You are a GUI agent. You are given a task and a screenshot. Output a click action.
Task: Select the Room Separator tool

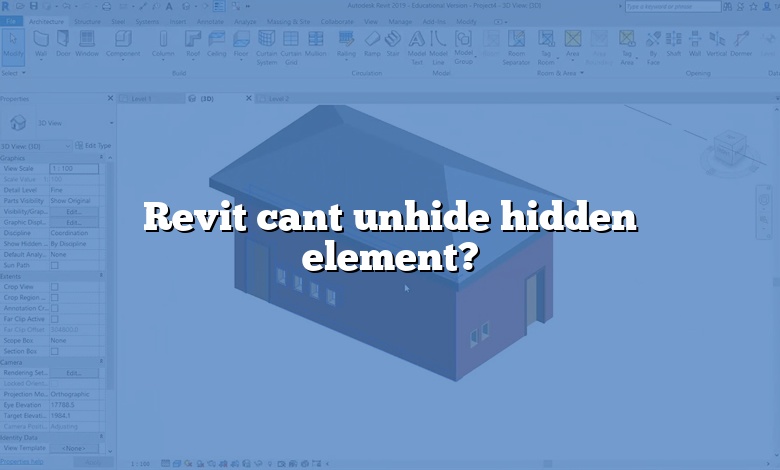click(516, 48)
